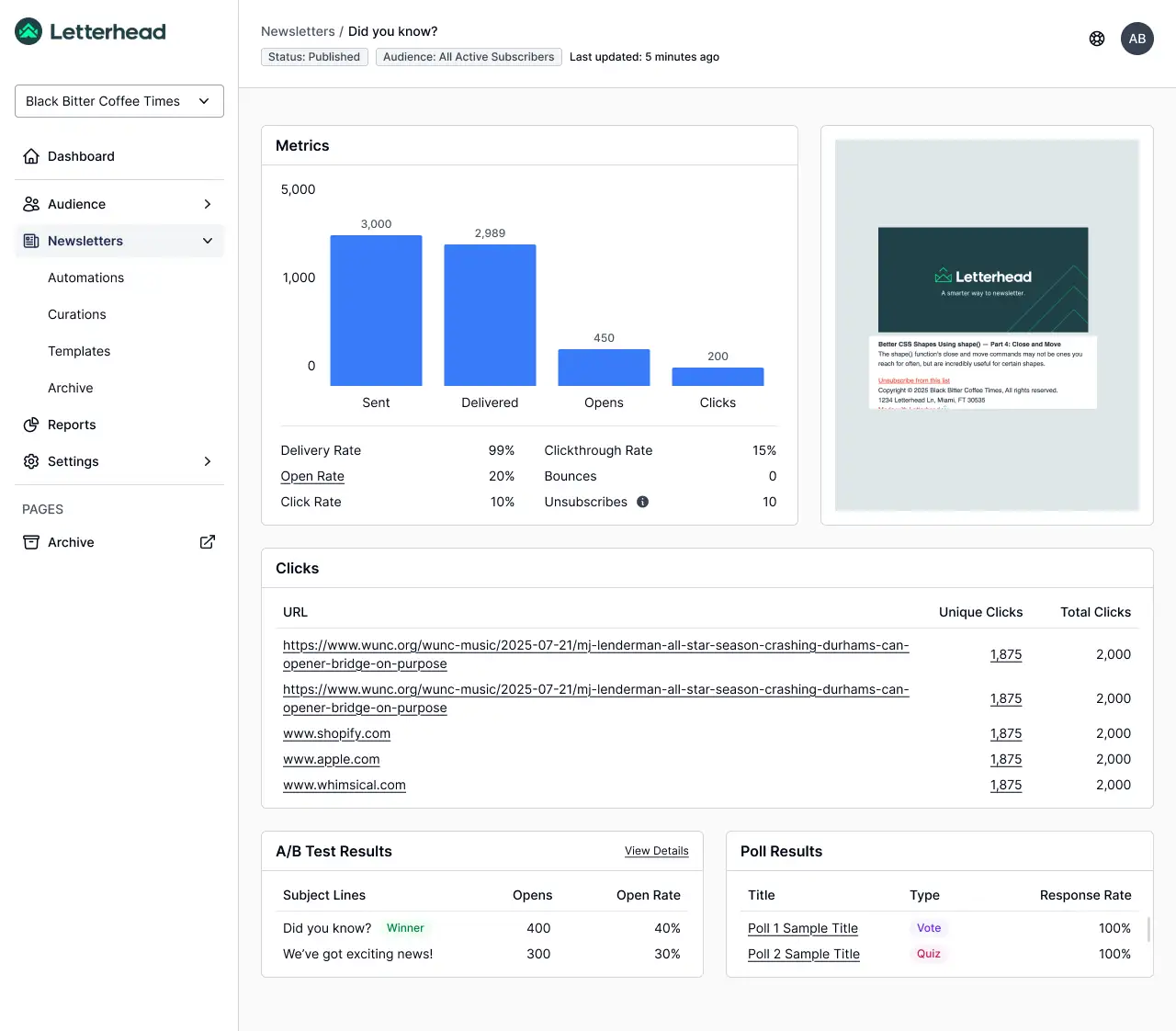Open external Archive page link icon
Viewport: 1176px width, 1031px height.
click(208, 542)
